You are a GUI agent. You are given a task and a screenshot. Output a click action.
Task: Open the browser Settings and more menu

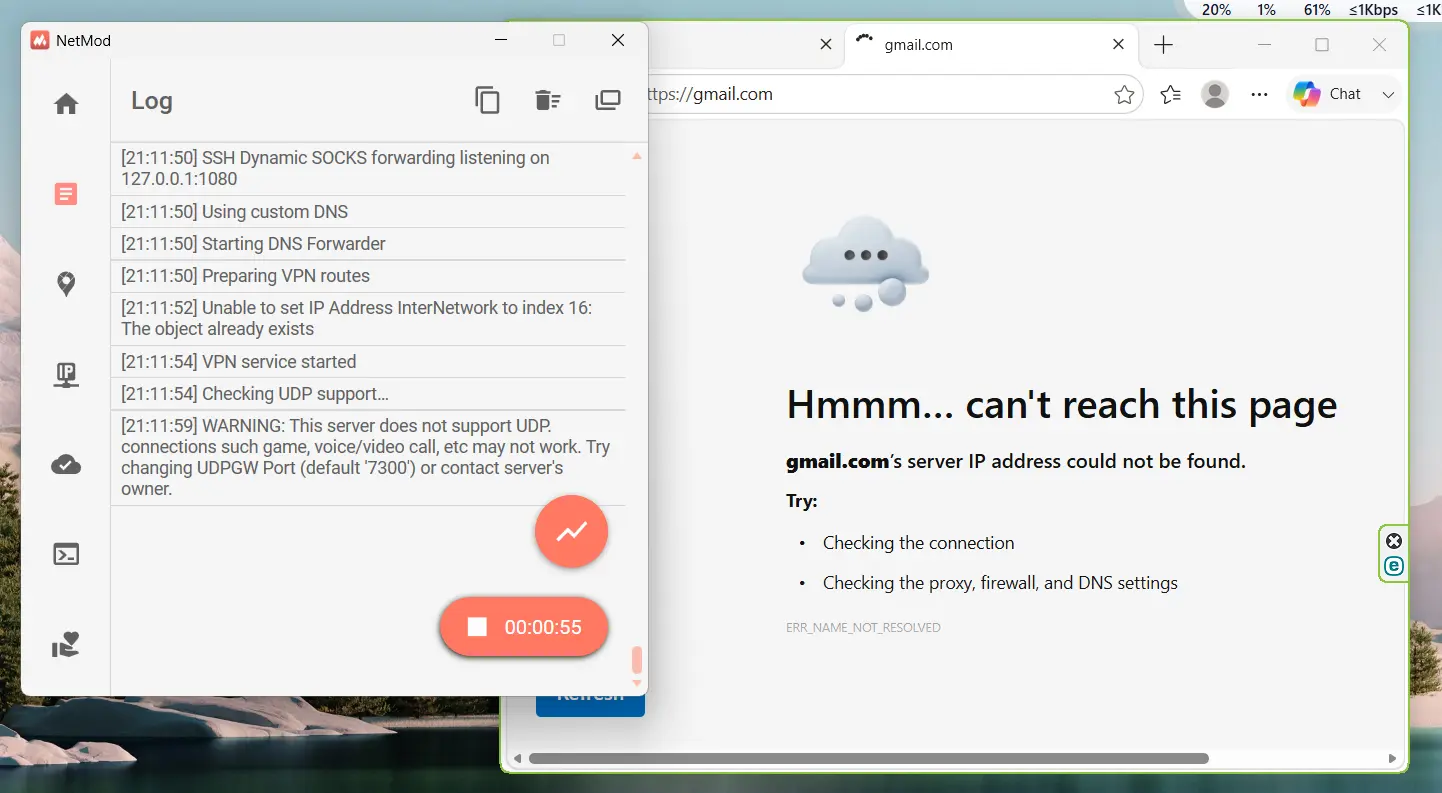point(1259,95)
